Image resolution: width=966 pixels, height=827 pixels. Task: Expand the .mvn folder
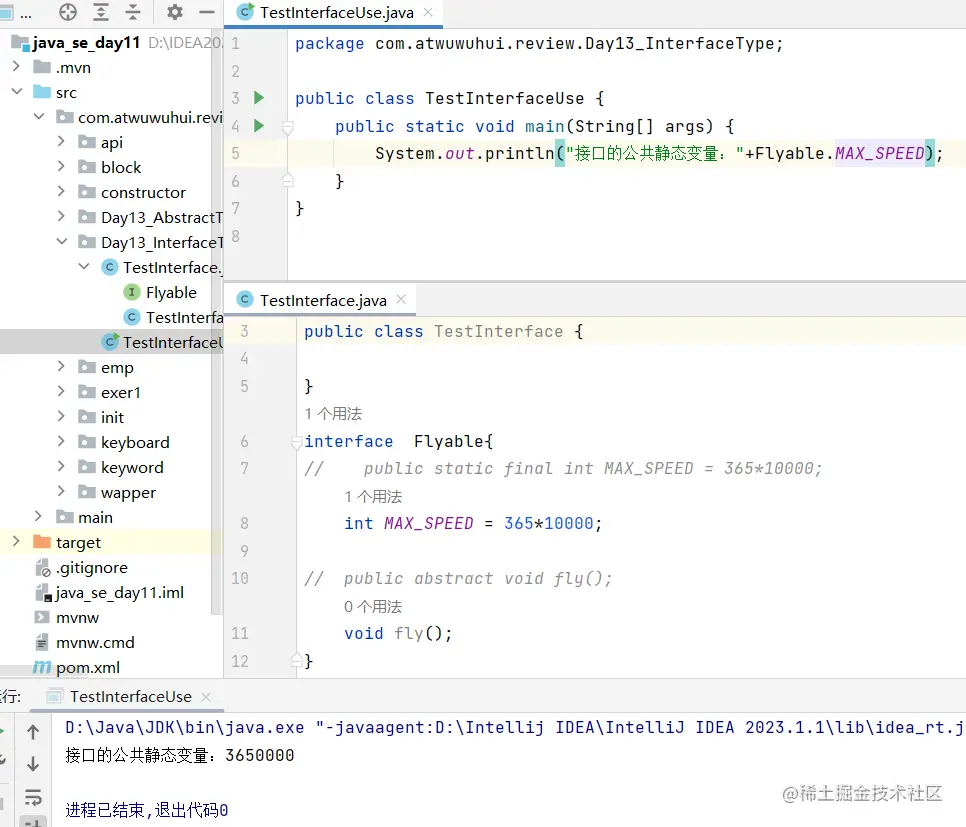[17, 67]
